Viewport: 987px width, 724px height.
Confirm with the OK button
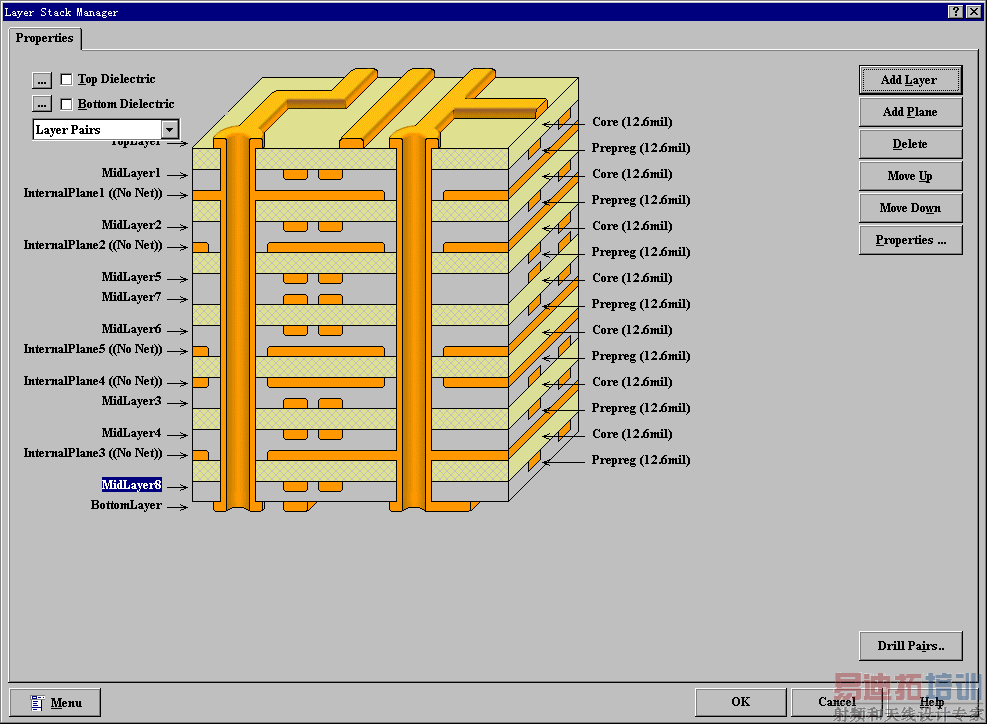coord(741,702)
